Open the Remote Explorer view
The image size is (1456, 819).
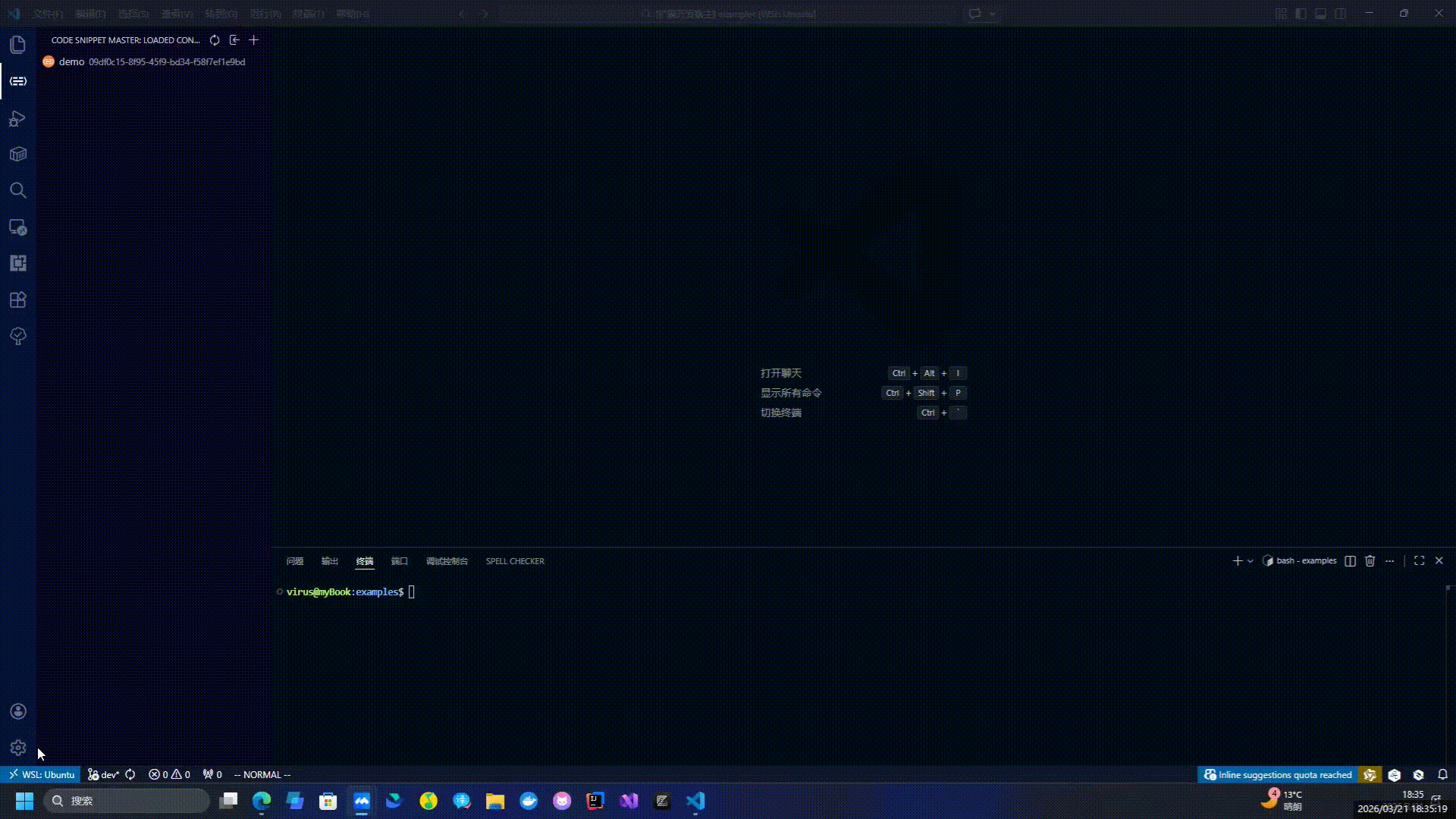pos(18,227)
